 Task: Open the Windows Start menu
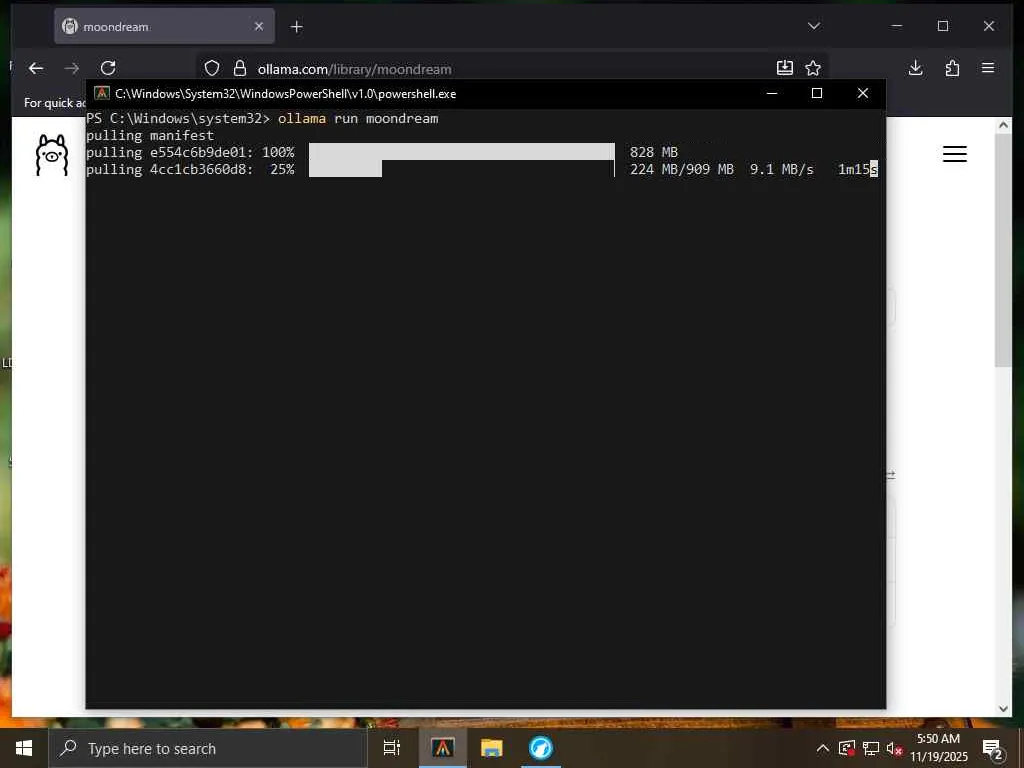tap(24, 748)
